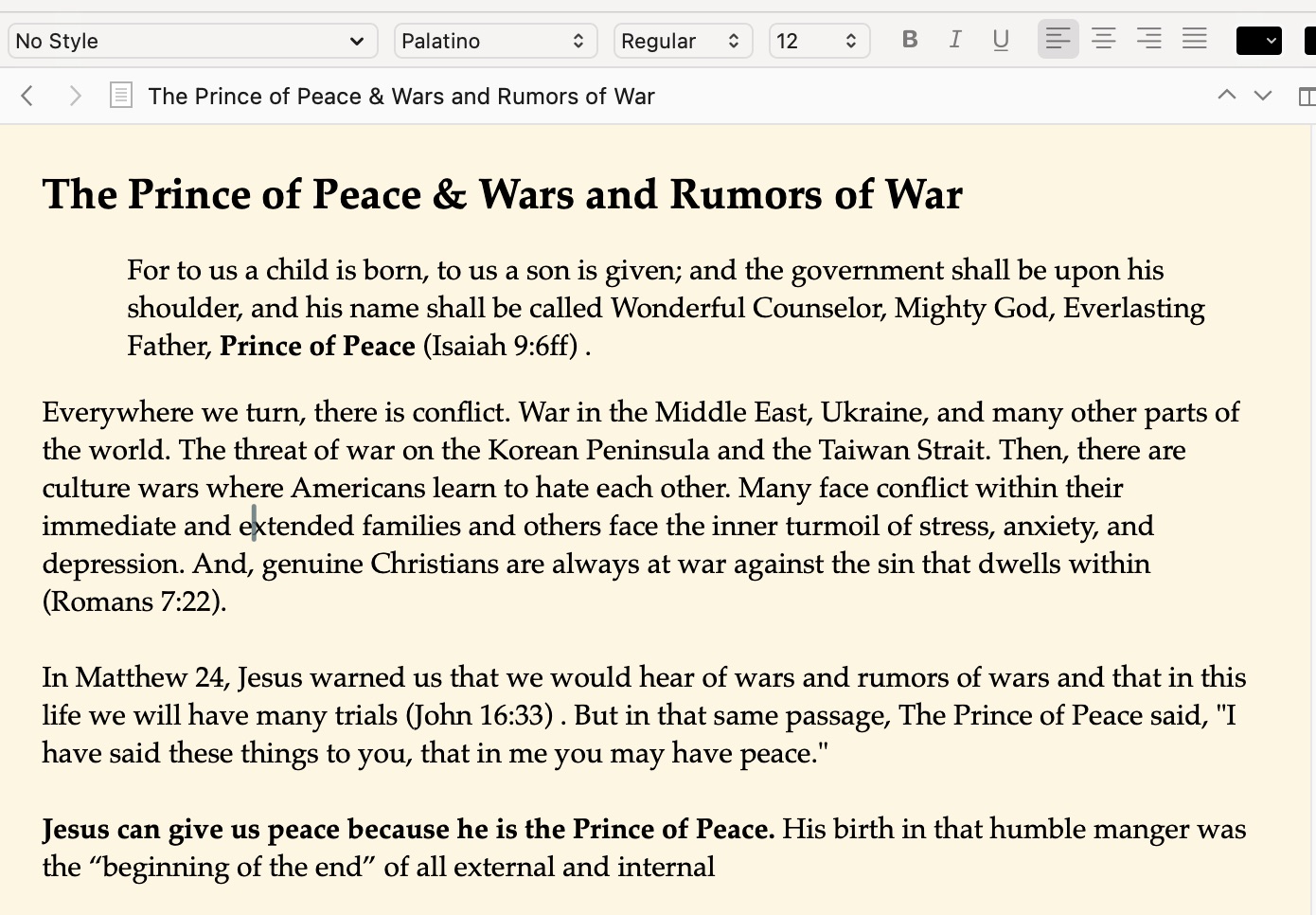Toggle italic formatting
This screenshot has height=915, width=1316.
(x=955, y=40)
